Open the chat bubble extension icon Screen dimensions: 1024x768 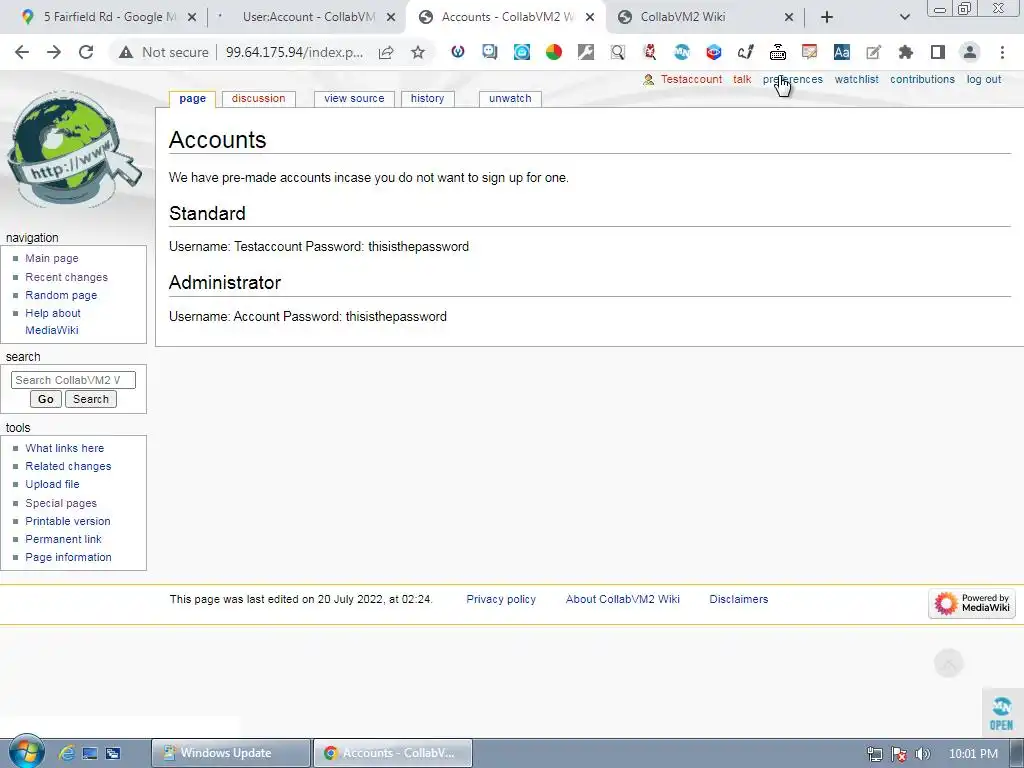[489, 52]
